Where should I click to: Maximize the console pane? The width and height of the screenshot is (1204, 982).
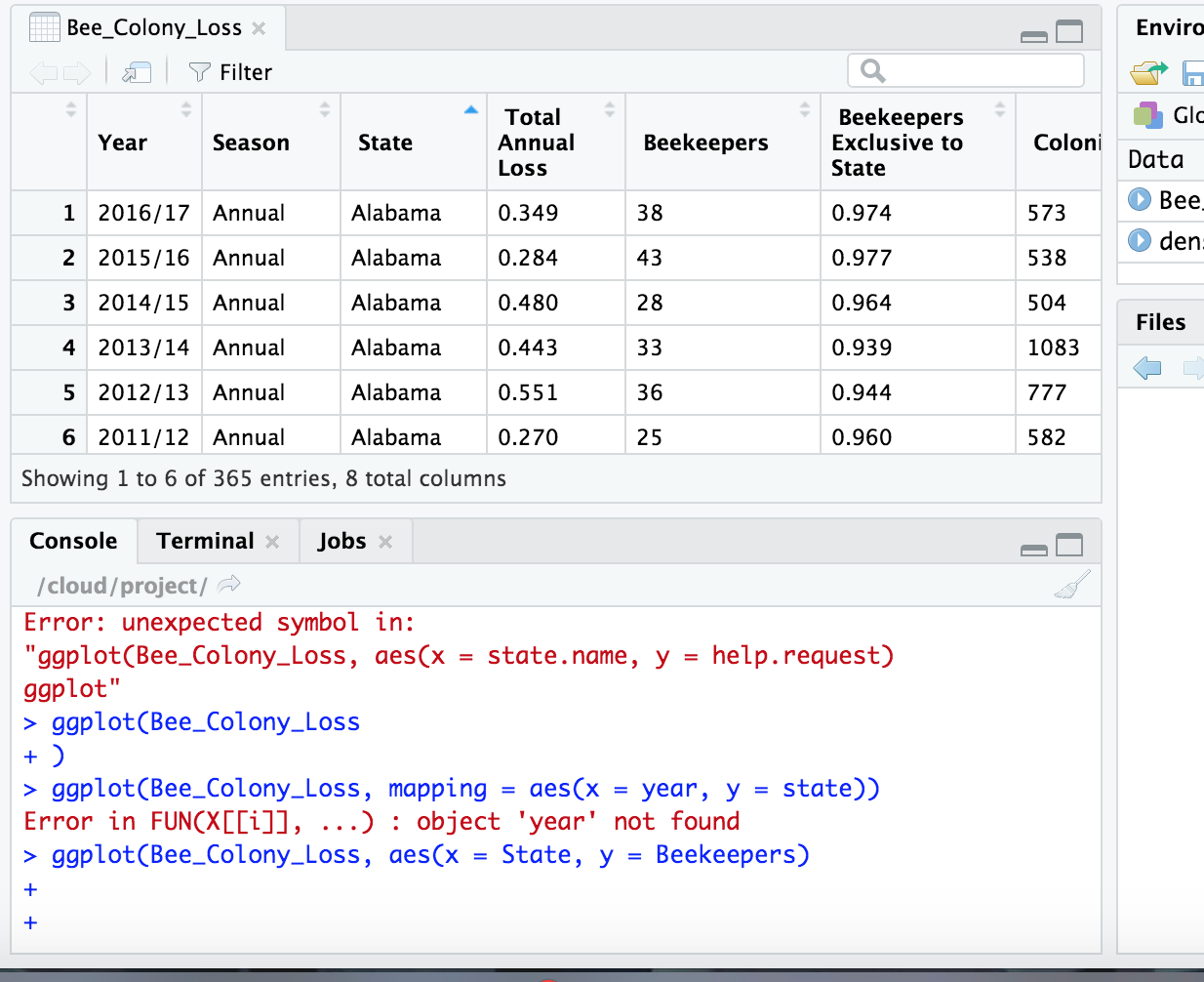[x=1069, y=545]
